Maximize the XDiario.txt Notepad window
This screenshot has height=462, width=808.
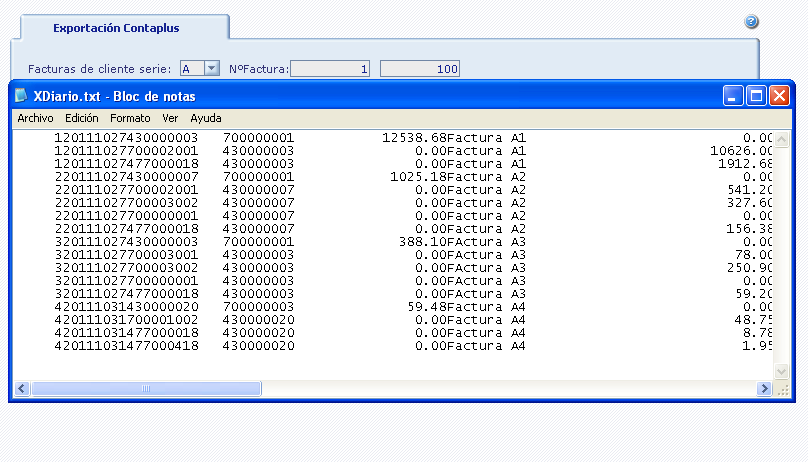coord(756,96)
